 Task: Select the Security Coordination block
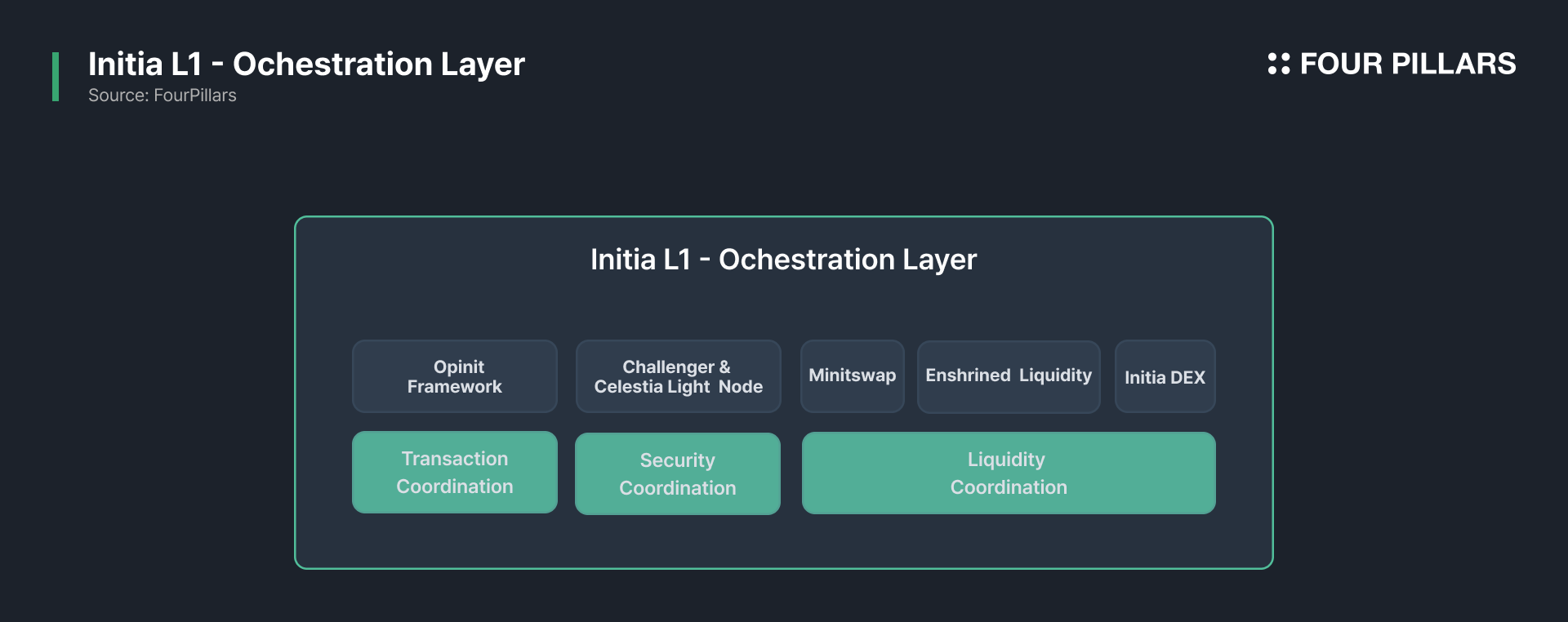[678, 473]
